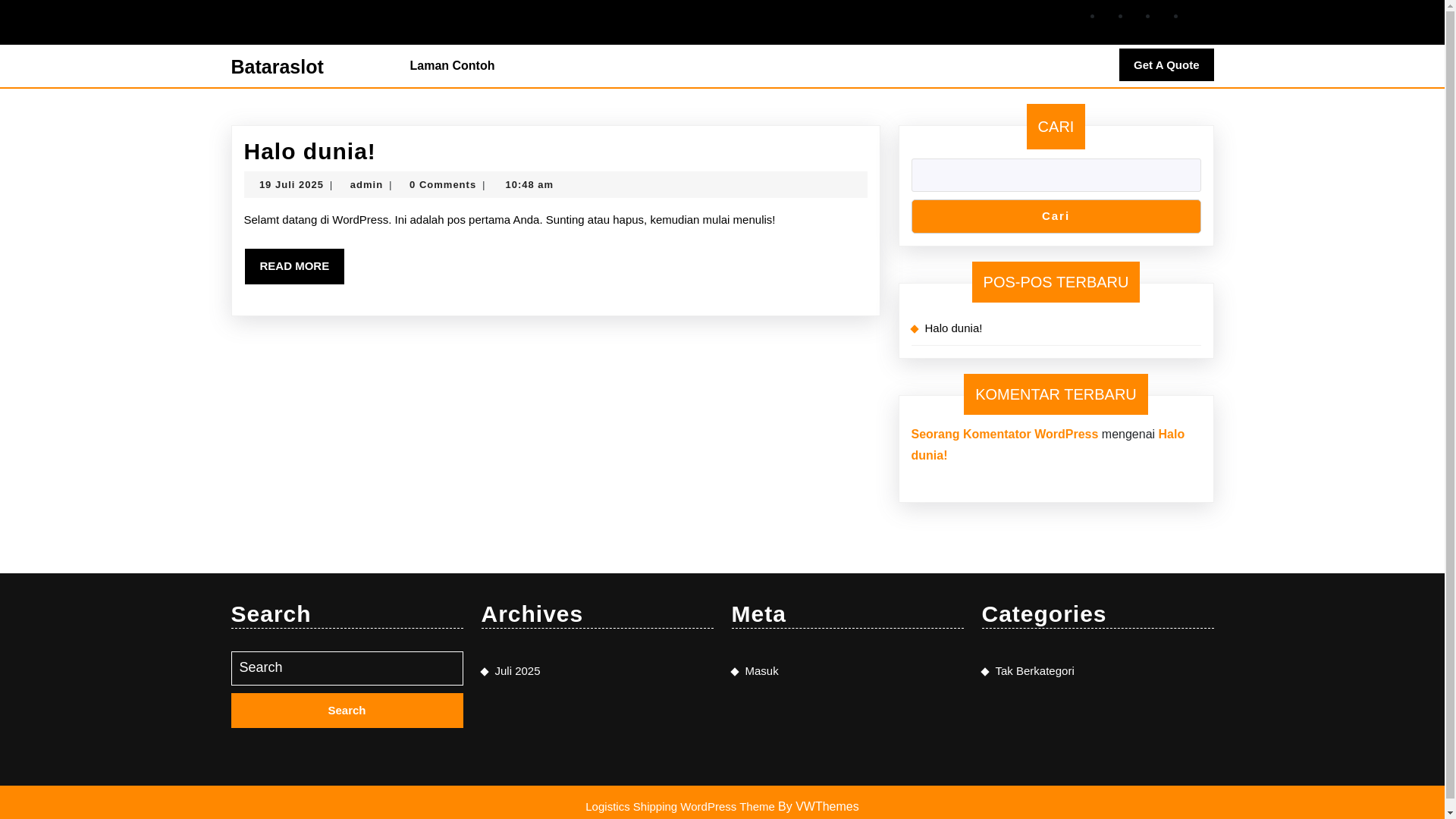The width and height of the screenshot is (1456, 819).
Task: Click the footer Search button
Action: (347, 711)
